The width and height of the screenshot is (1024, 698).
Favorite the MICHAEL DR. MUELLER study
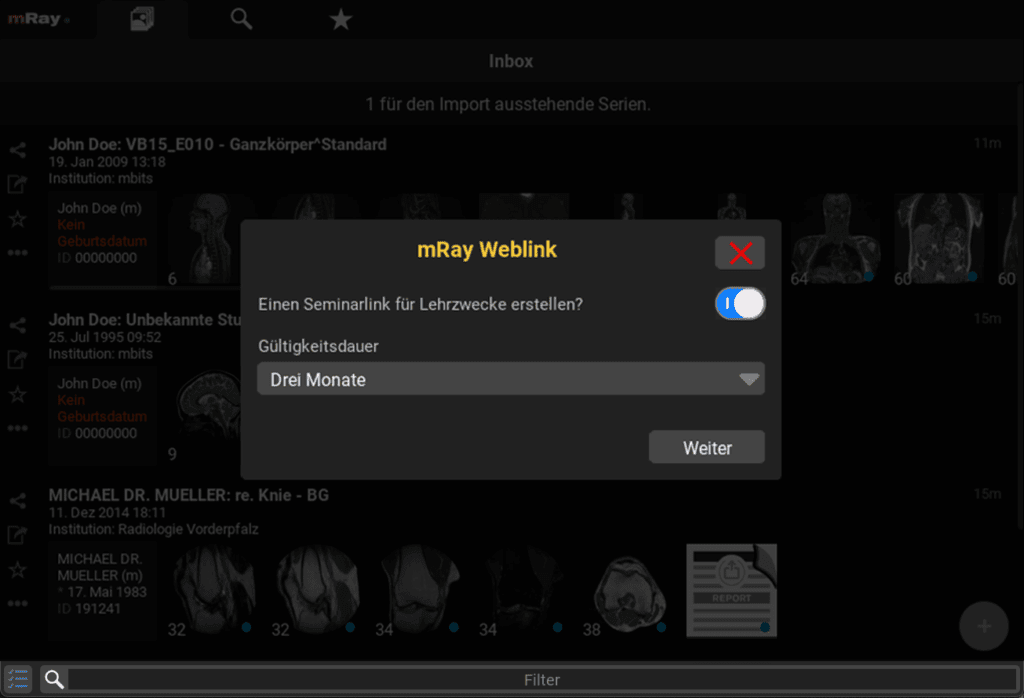(x=17, y=569)
